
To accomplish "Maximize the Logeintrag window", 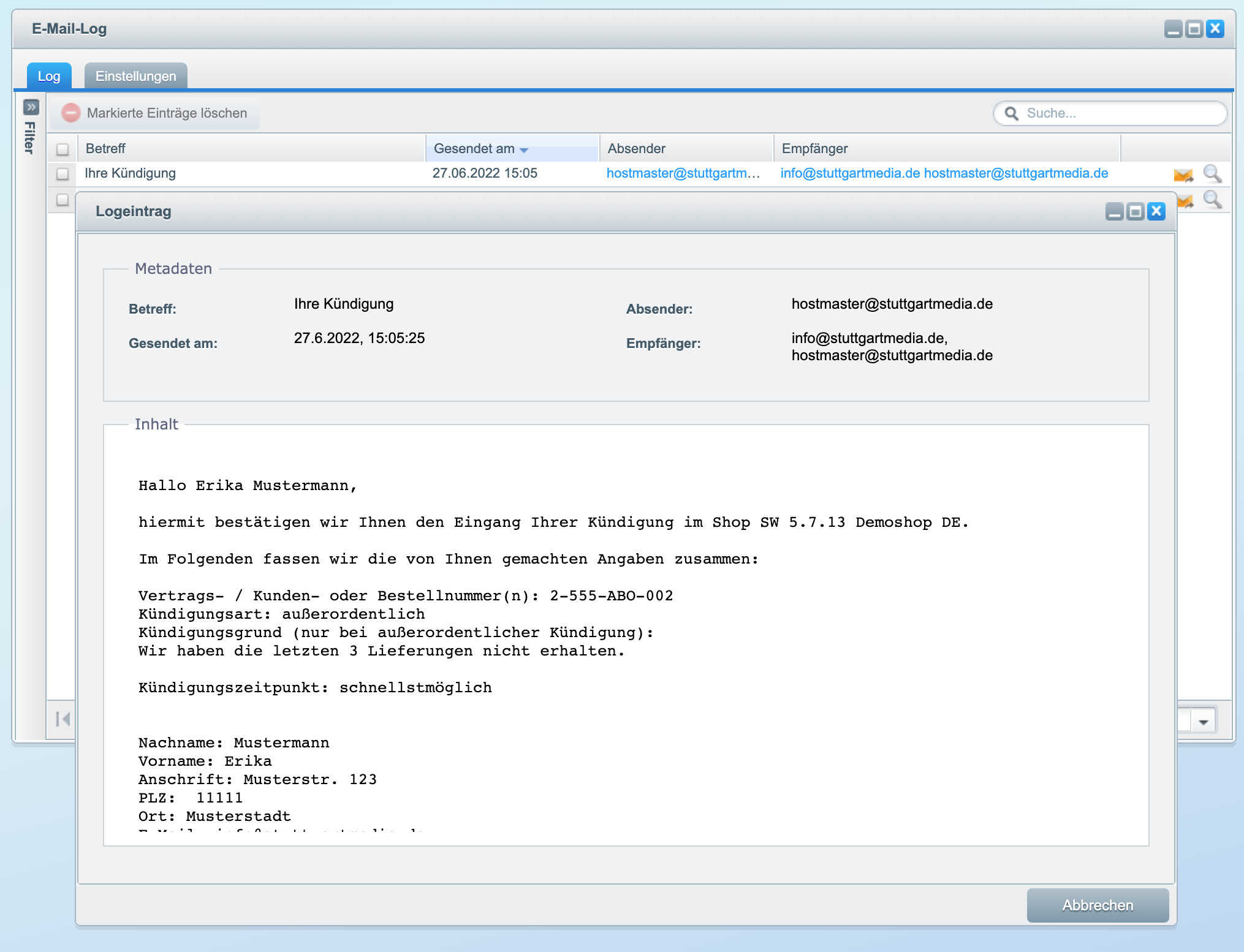I will coord(1136,211).
